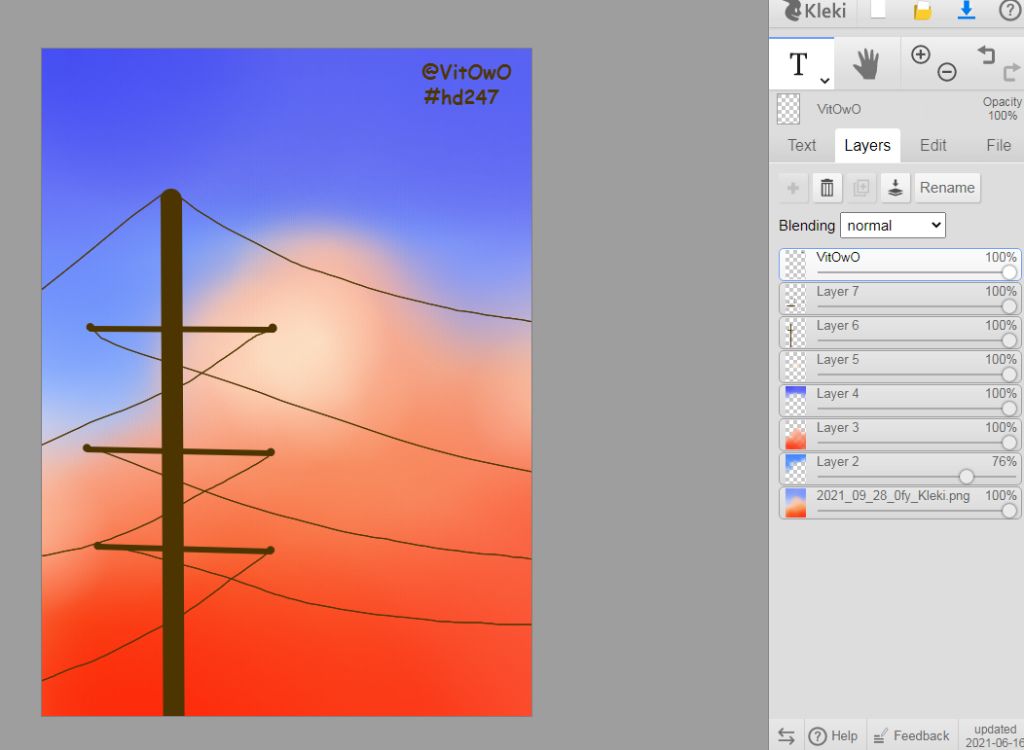This screenshot has width=1024, height=750.
Task: Undo the last action
Action: coord(985,55)
